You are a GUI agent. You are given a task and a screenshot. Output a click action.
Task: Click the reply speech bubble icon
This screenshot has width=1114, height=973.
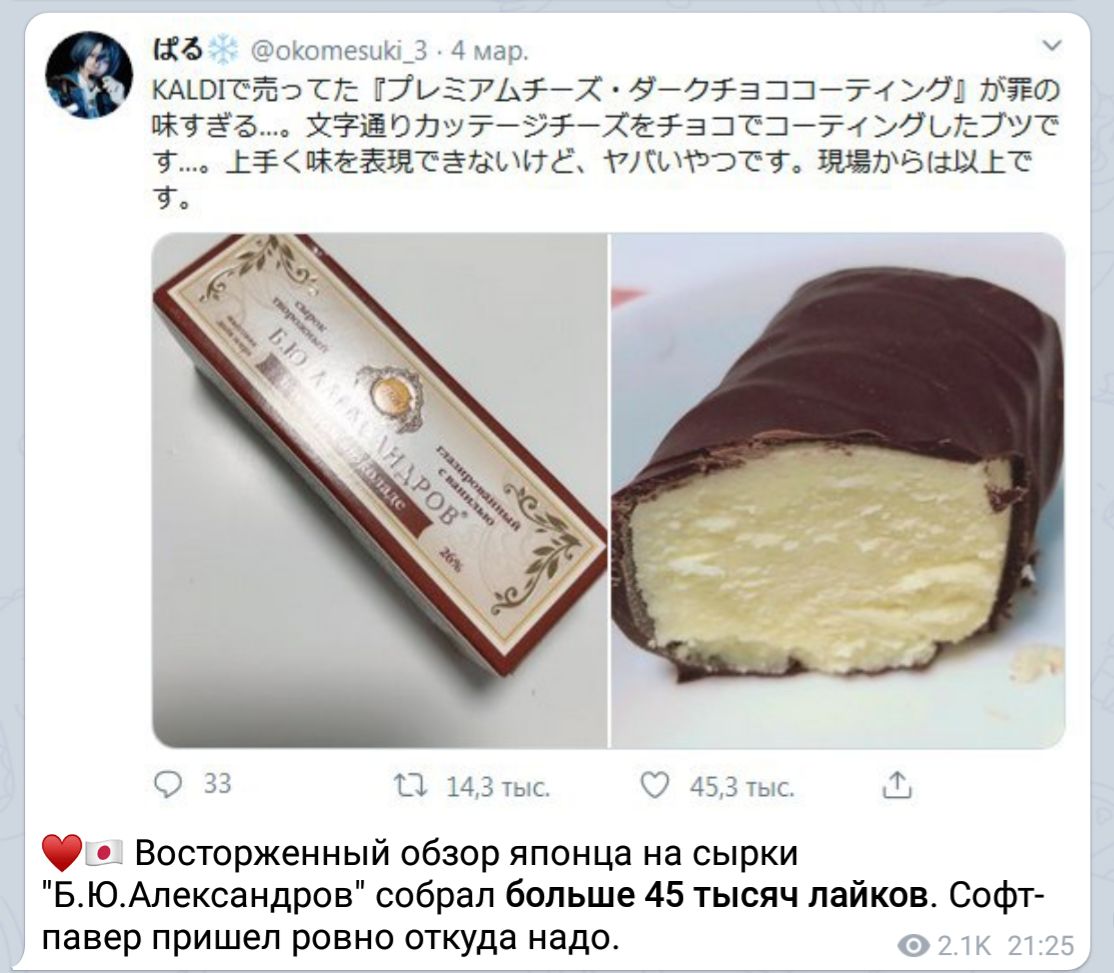[x=168, y=785]
